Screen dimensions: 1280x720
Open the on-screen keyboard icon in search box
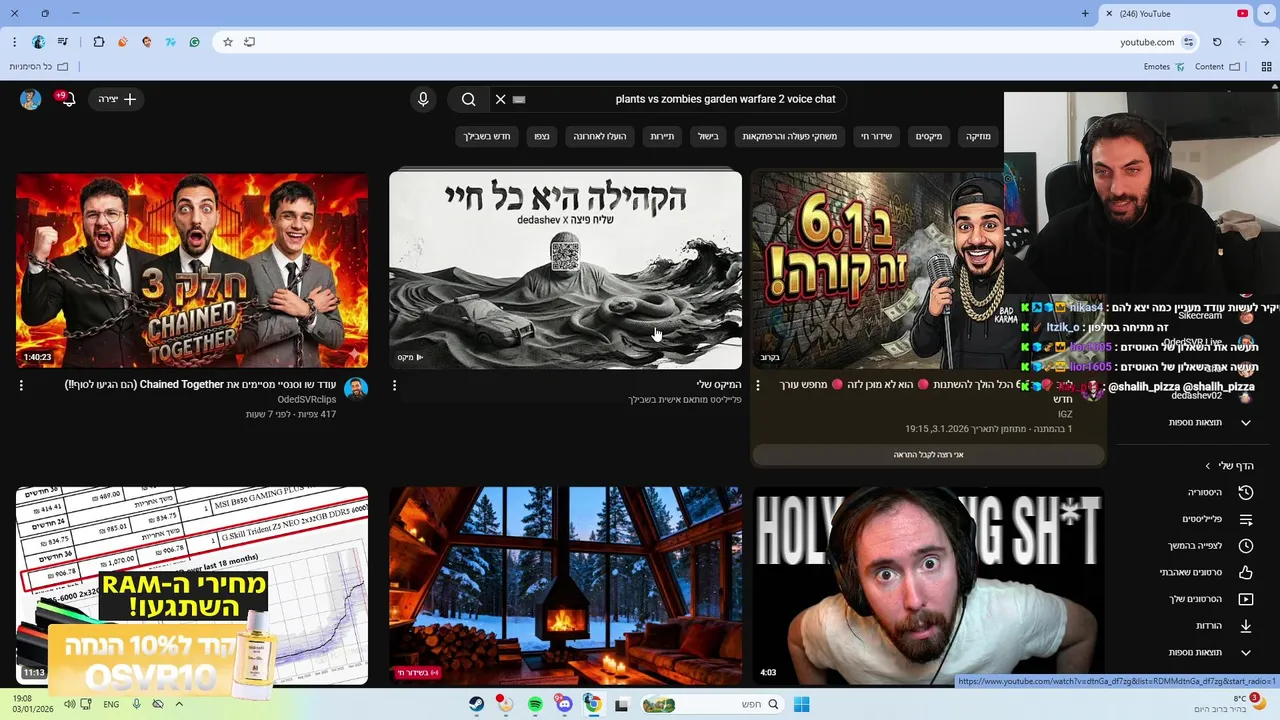click(519, 99)
